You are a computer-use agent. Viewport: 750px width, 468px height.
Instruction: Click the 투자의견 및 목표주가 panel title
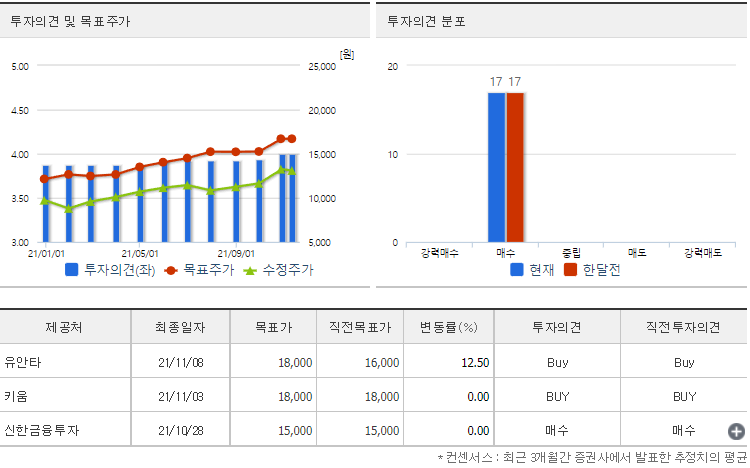(x=70, y=22)
